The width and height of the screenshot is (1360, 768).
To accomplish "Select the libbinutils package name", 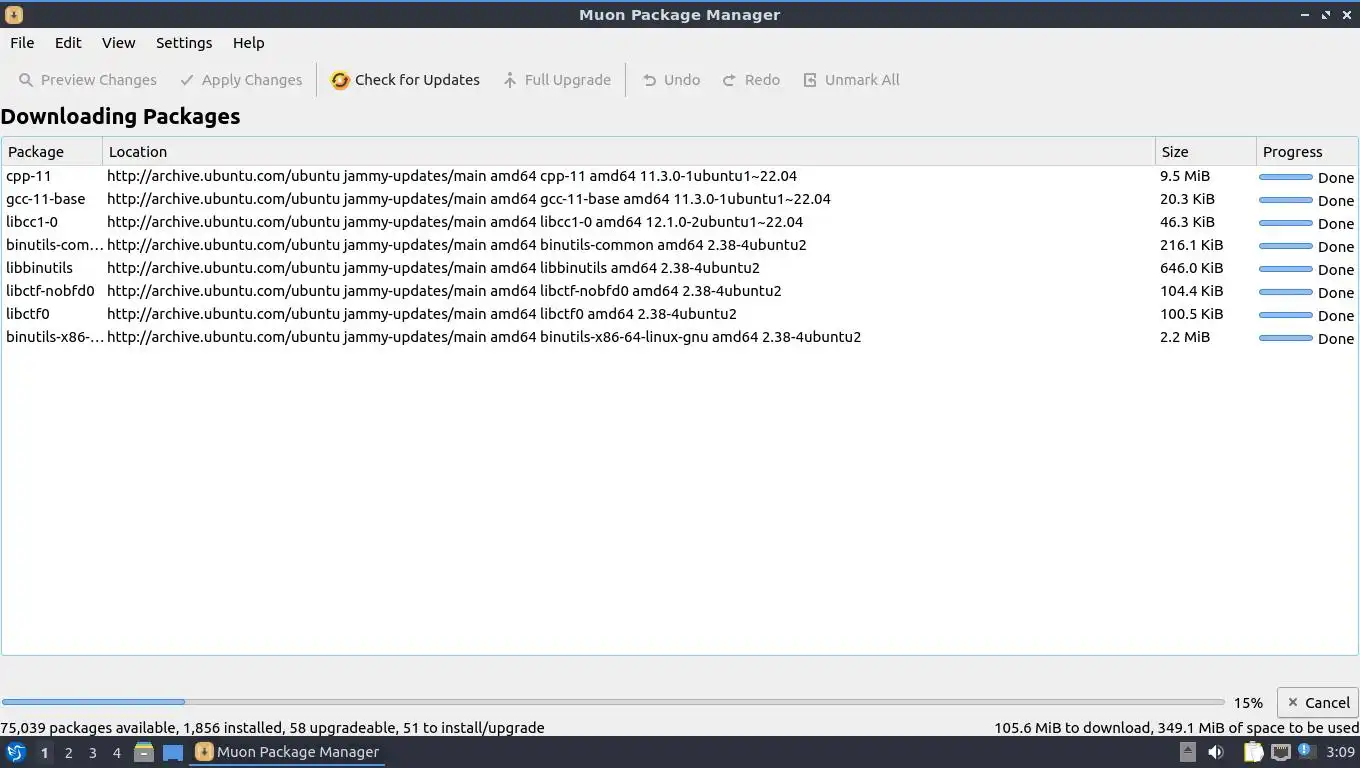I will [x=39, y=268].
